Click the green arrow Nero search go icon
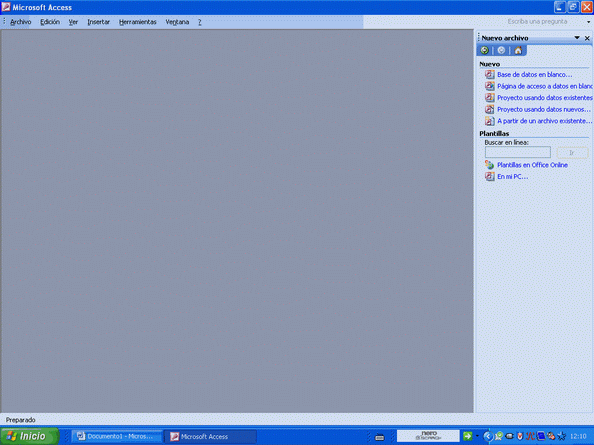 pos(467,436)
